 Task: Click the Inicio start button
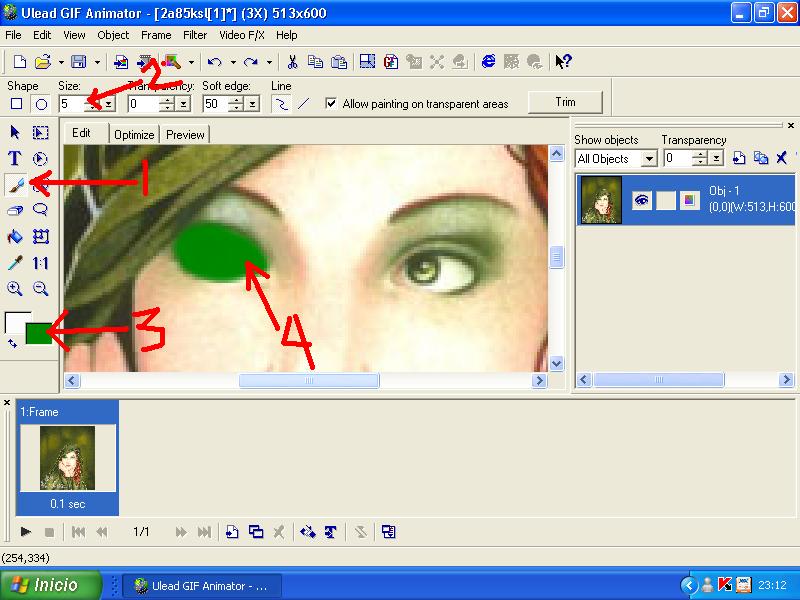pyautogui.click(x=50, y=585)
